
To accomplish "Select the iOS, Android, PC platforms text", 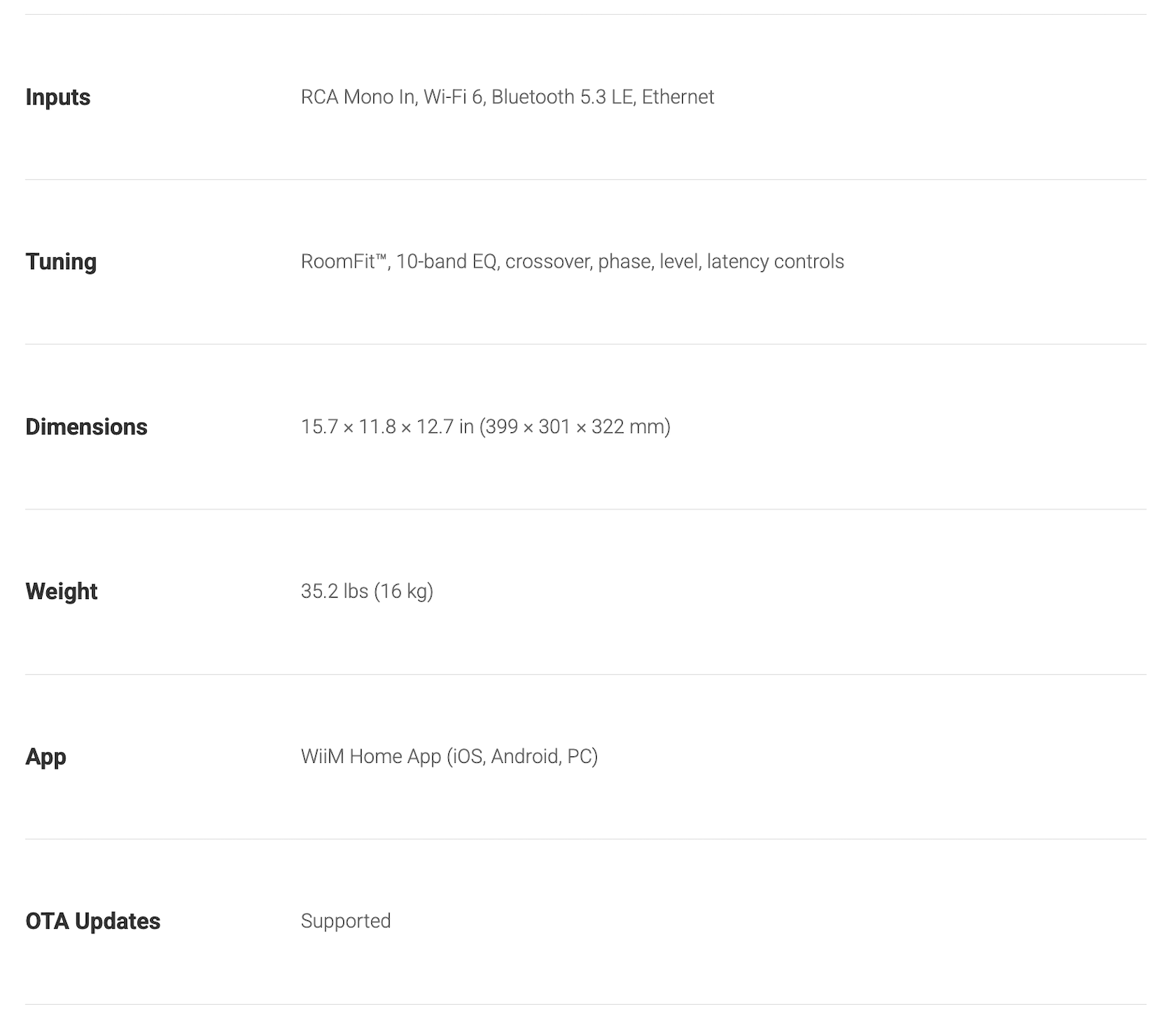I will pos(523,756).
